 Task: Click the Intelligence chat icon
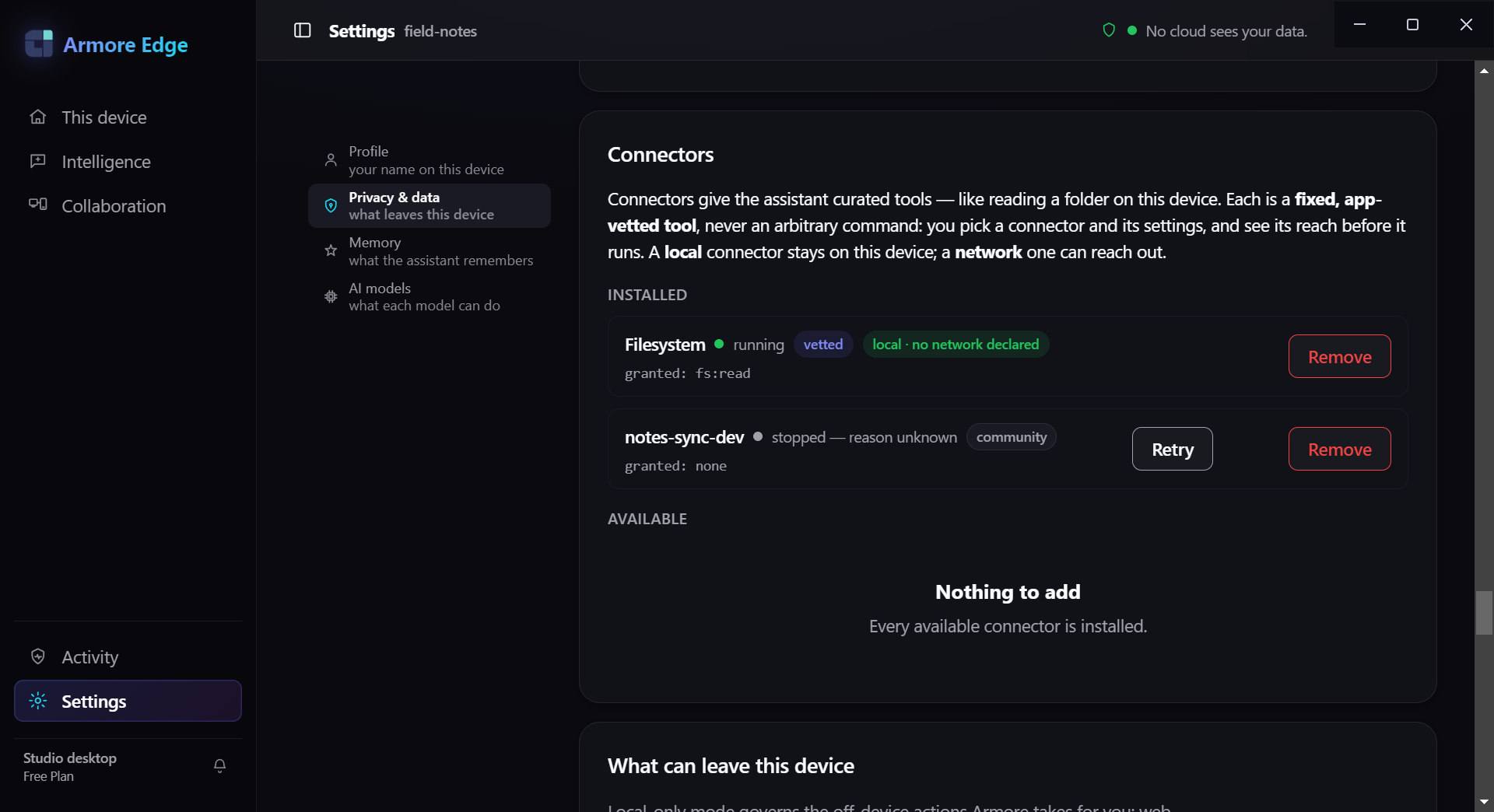click(x=37, y=161)
